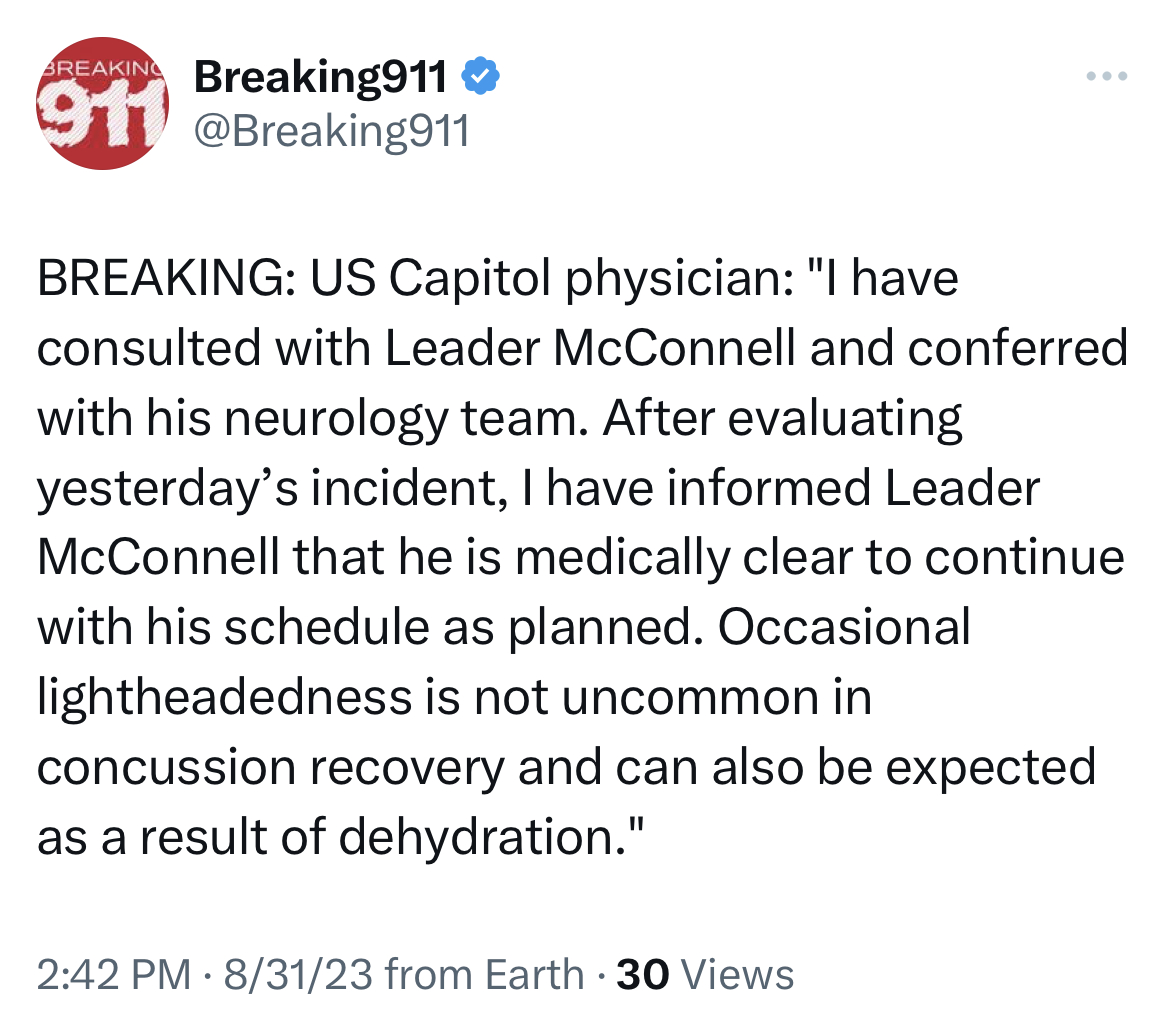Click the word 'lightheadedness' in the tweet

tap(225, 698)
